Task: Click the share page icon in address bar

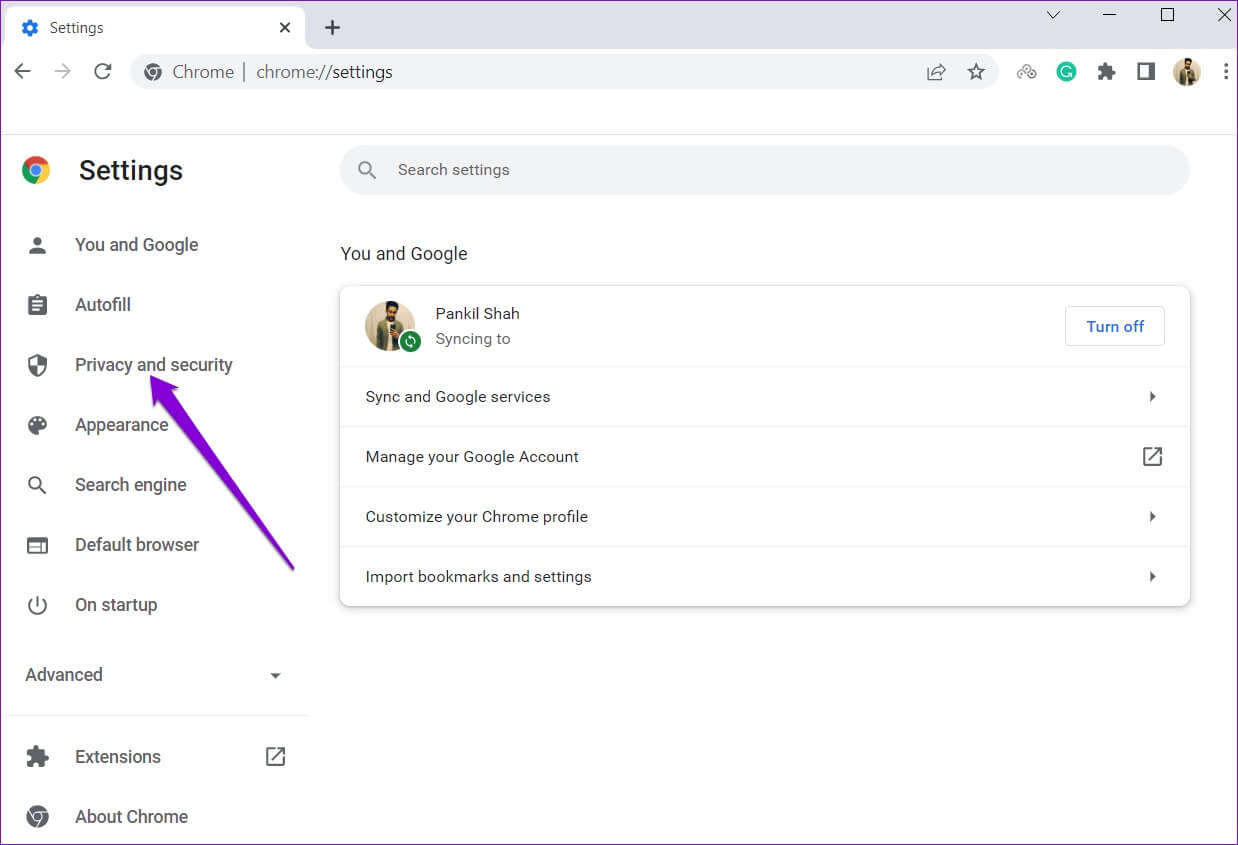Action: [936, 72]
